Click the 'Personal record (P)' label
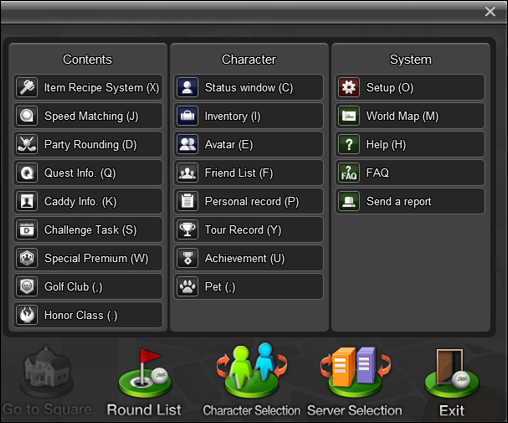508x423 pixels. [252, 201]
